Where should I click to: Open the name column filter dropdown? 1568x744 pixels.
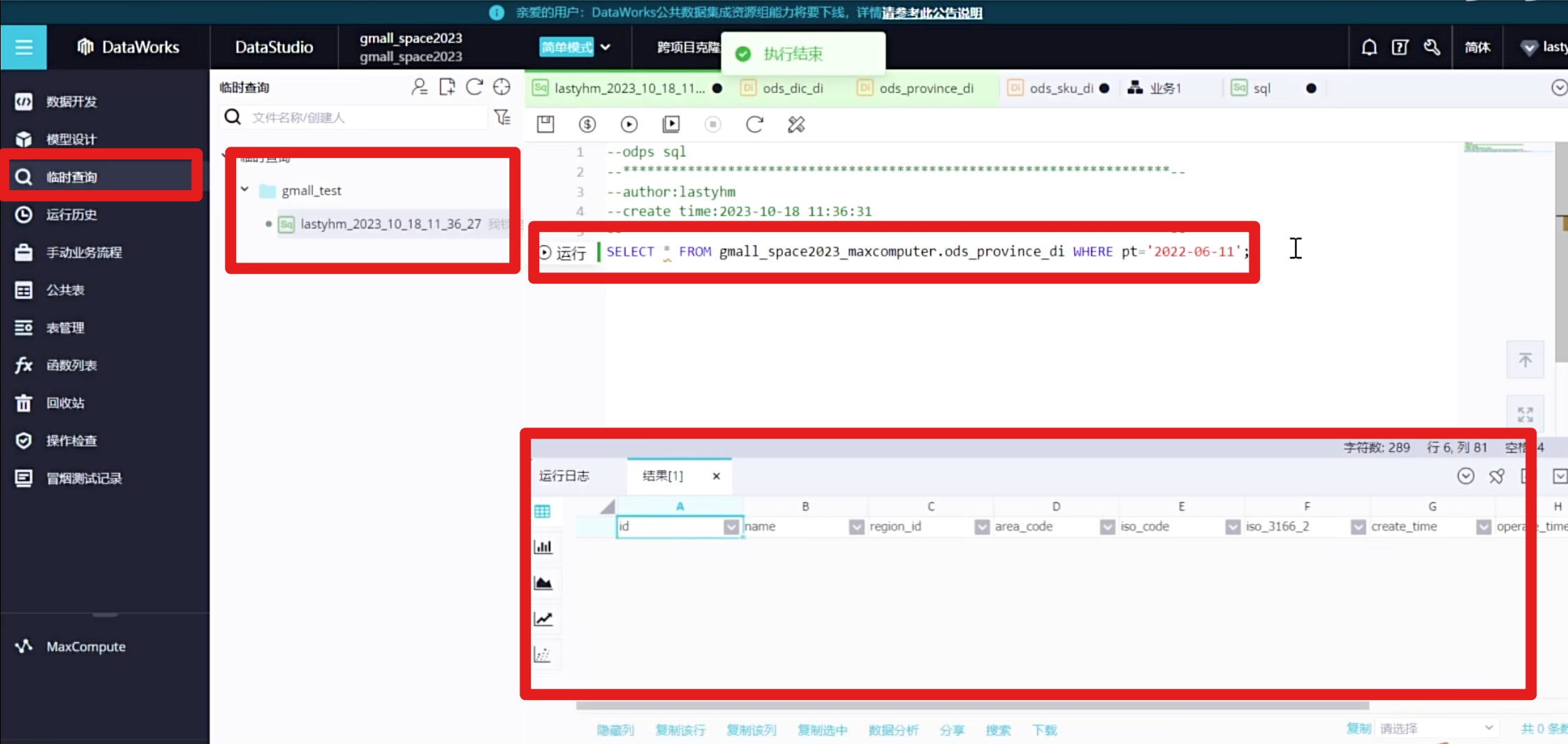coord(857,527)
